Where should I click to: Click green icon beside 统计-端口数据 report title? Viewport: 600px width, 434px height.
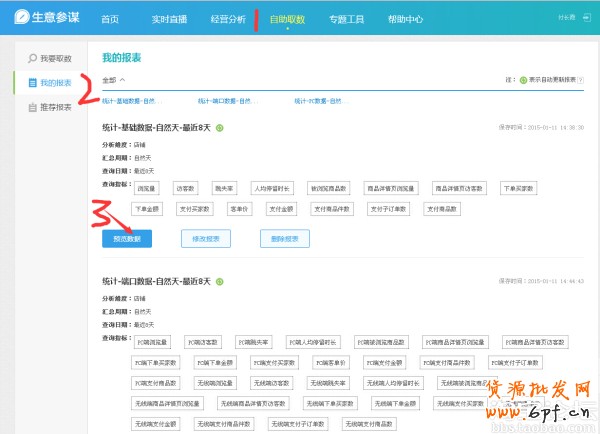pos(219,283)
